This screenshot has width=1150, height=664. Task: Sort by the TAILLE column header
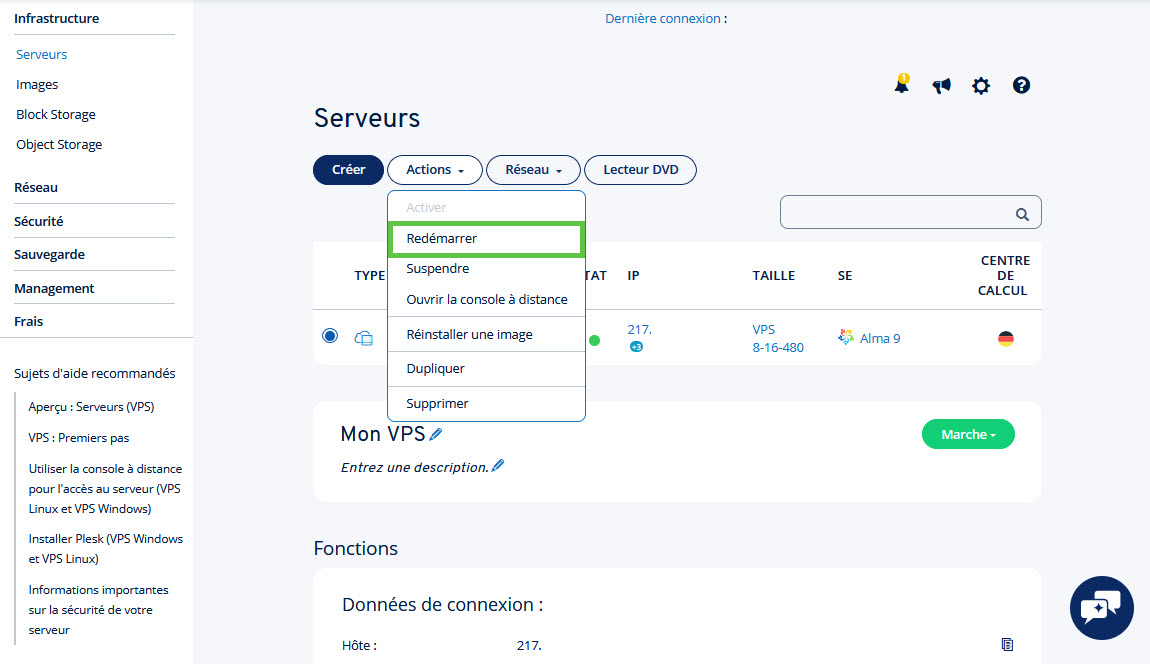pos(774,276)
